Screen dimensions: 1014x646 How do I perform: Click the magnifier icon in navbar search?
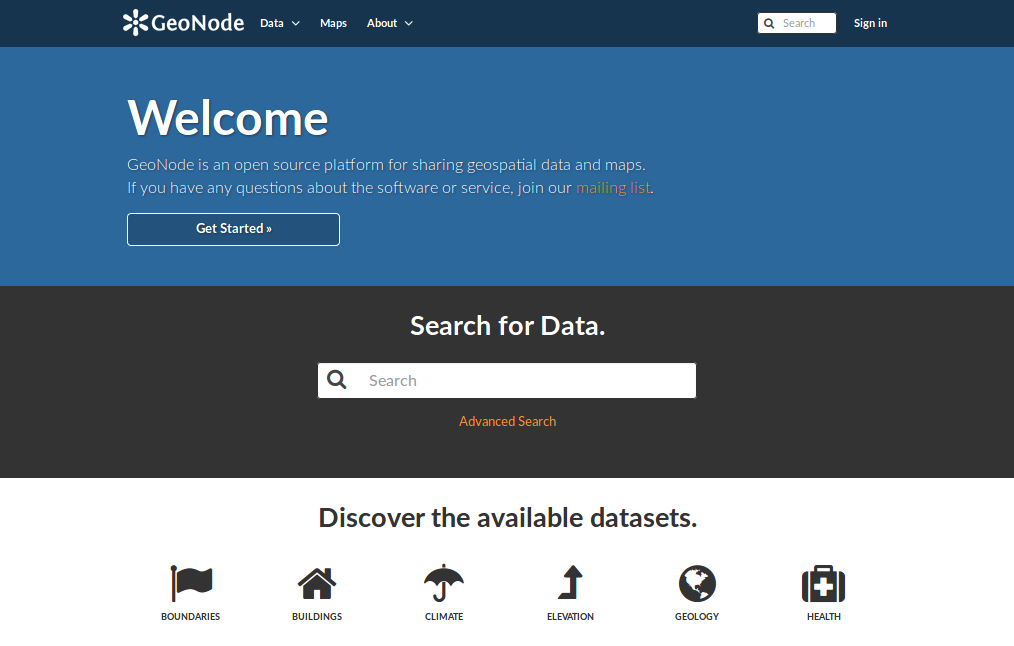[769, 23]
